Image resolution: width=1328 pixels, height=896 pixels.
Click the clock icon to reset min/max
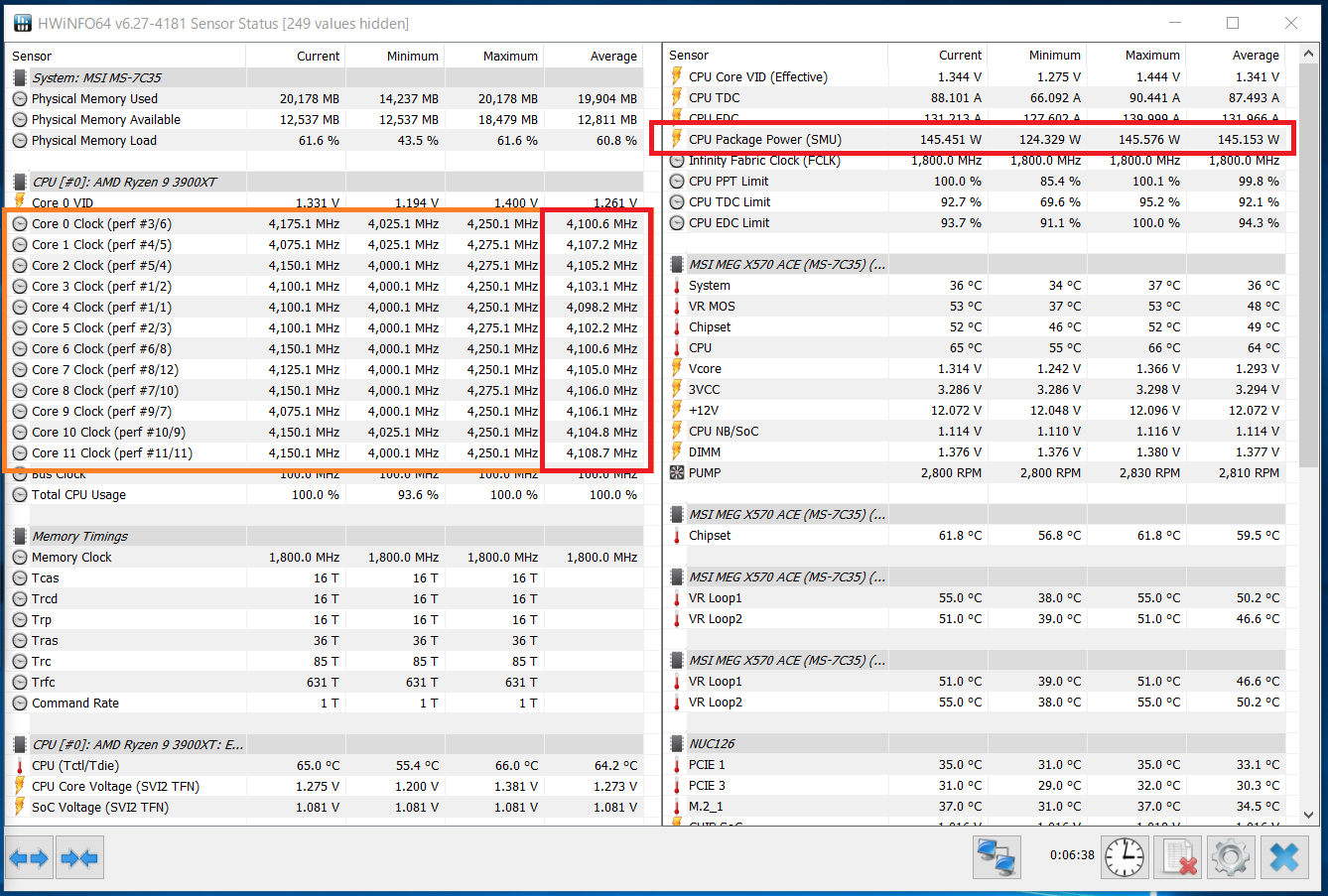click(x=1125, y=857)
